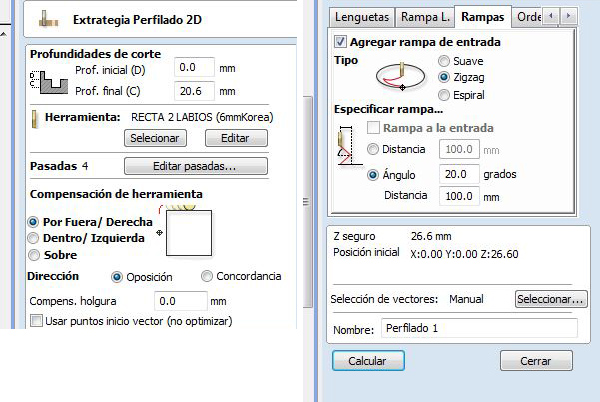Screen dimensions: 600x402
Task: Set direction to Concordancia
Action: click(x=207, y=276)
